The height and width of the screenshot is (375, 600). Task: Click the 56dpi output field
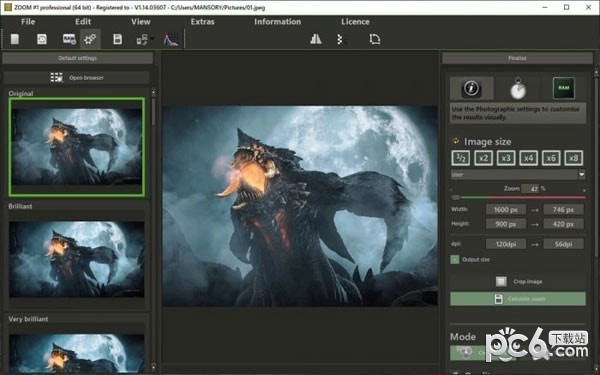[x=563, y=244]
